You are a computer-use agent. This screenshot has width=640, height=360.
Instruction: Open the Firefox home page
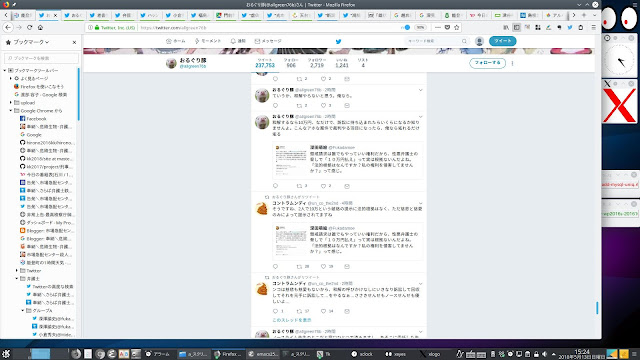pyautogui.click(x=40, y=27)
